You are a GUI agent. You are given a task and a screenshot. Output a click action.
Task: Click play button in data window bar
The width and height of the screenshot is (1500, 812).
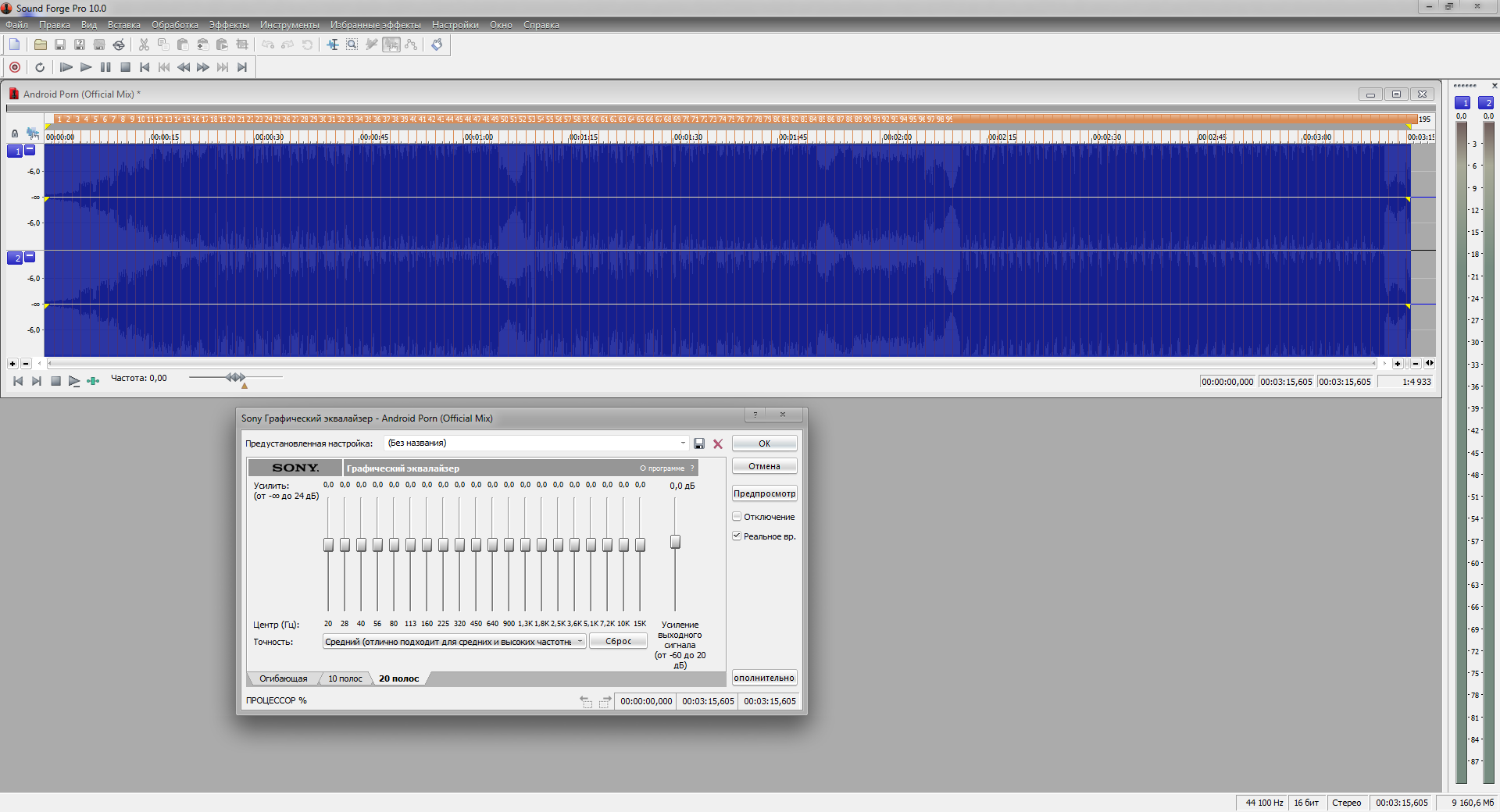point(74,381)
